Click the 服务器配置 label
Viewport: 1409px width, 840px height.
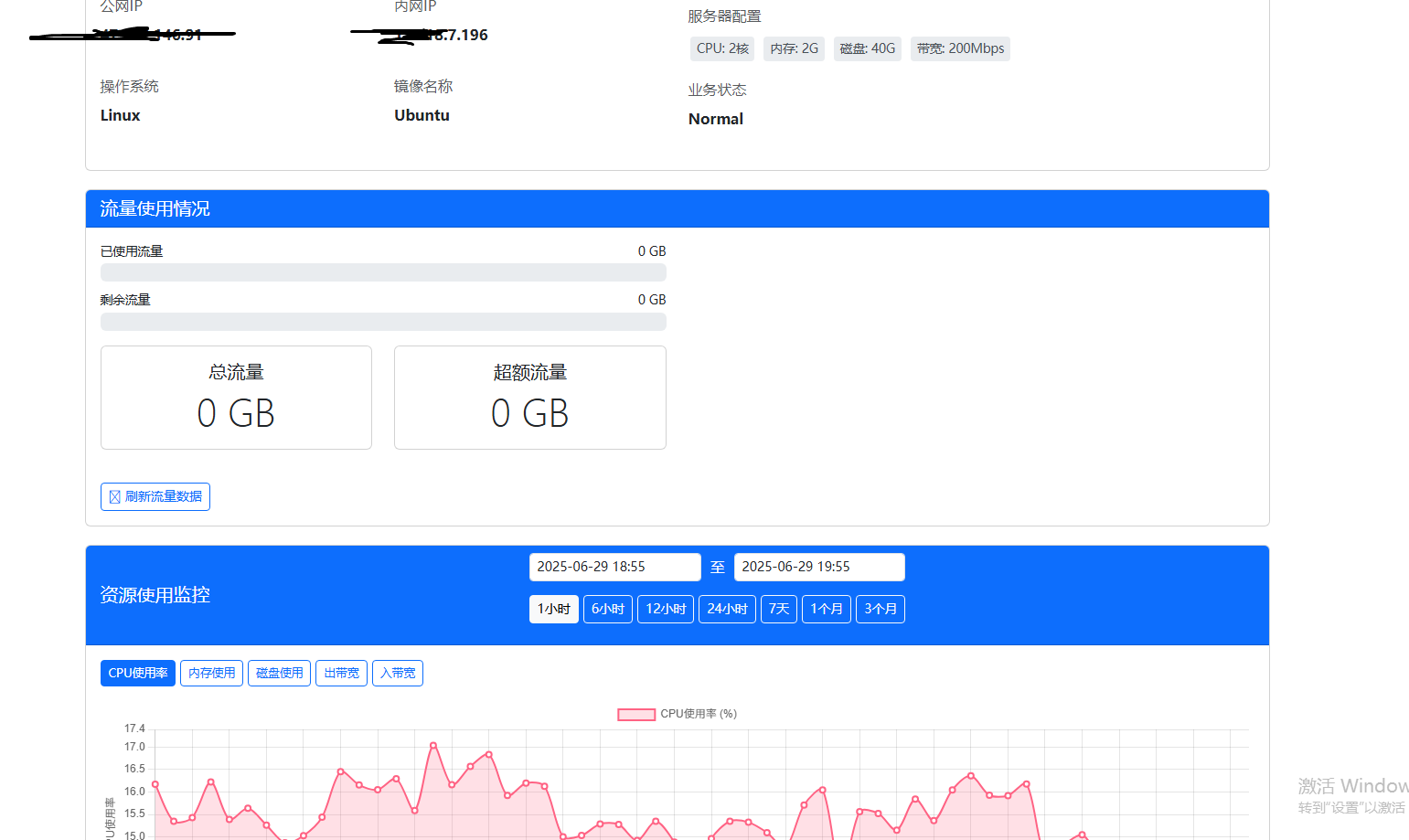pyautogui.click(x=725, y=16)
